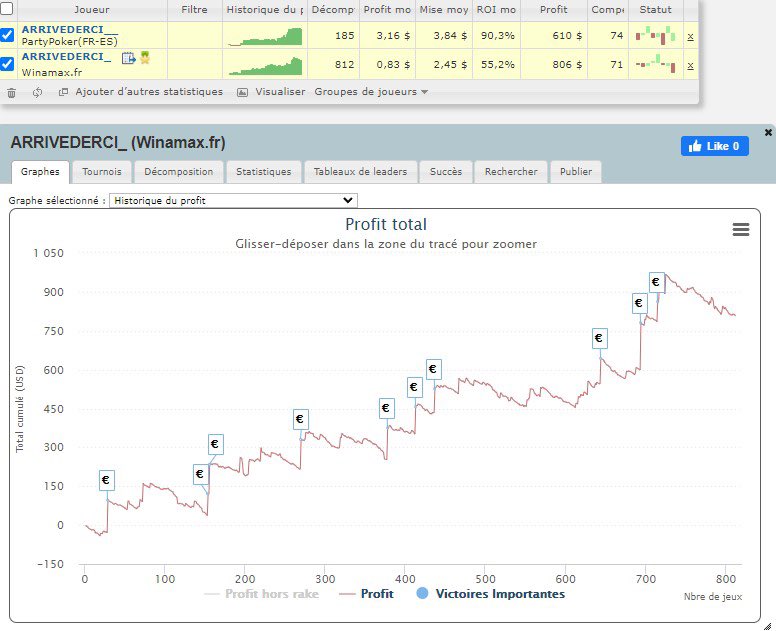Click the PartyPoker profit history thumbnail
The height and width of the screenshot is (631, 776).
coord(265,36)
